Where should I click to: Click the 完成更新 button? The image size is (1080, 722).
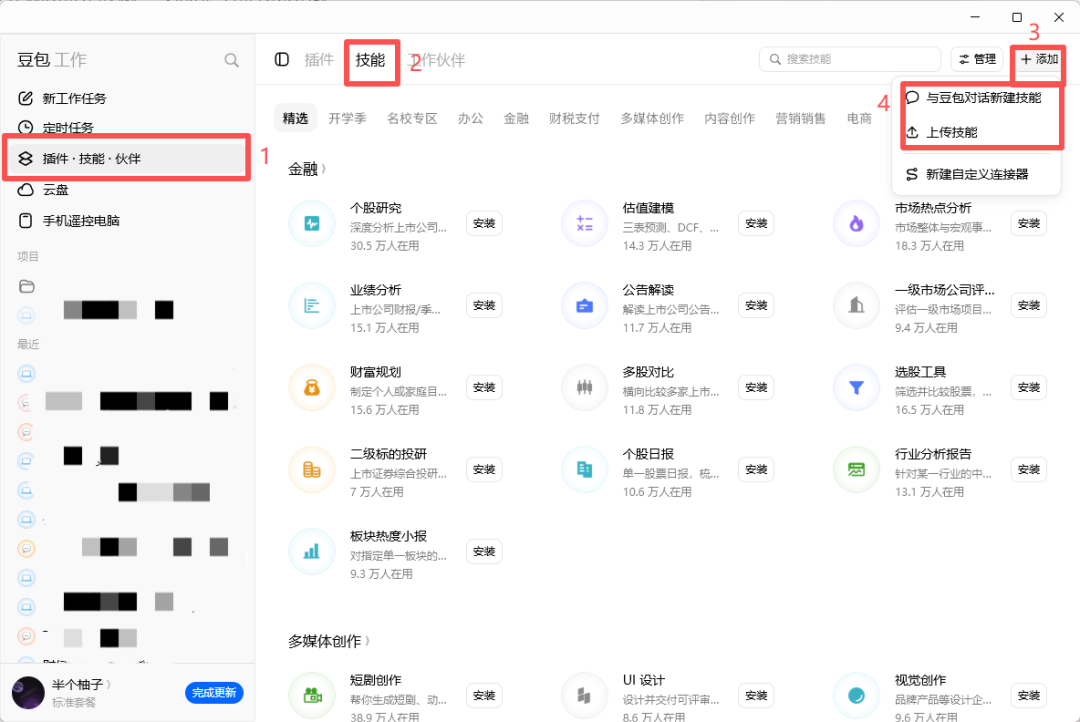[x=214, y=692]
